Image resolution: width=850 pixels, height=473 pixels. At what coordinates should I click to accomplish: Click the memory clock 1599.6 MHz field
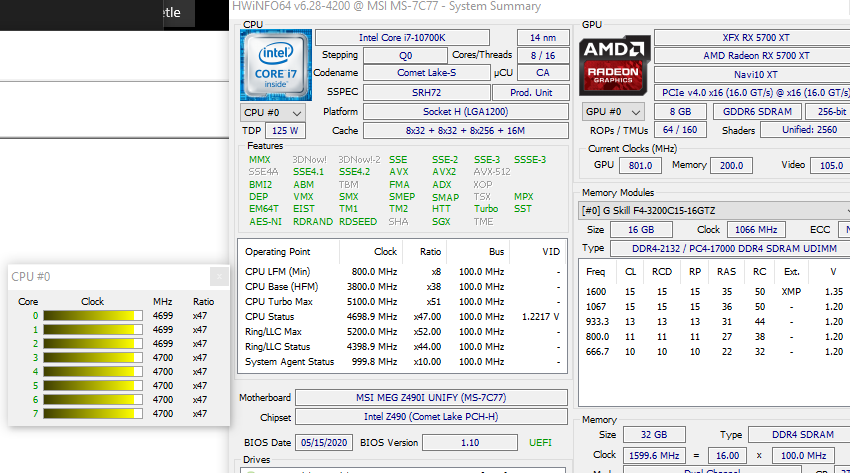[654, 456]
